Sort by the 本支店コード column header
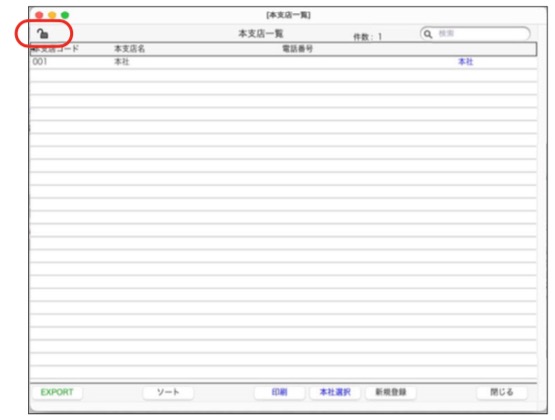The image size is (555, 420). 55,49
